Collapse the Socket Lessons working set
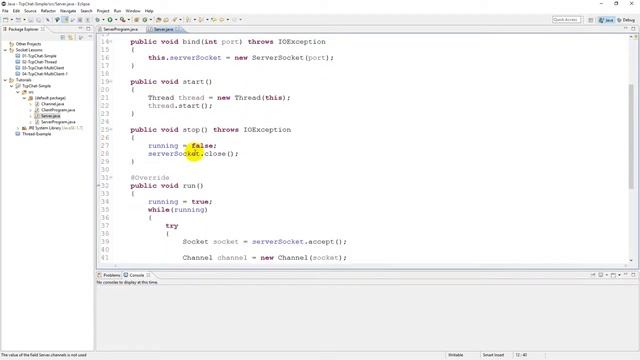The height and width of the screenshot is (360, 640). click(5, 50)
